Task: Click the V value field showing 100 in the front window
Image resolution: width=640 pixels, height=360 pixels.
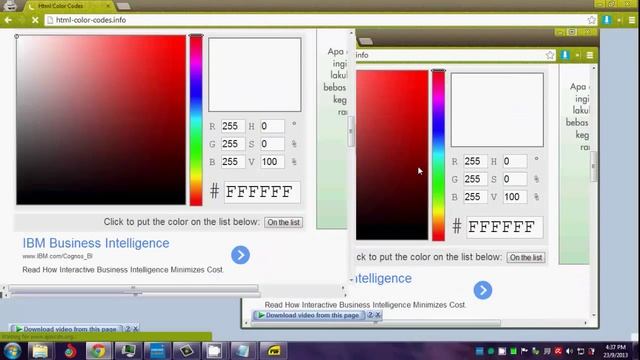Action: 272,162
